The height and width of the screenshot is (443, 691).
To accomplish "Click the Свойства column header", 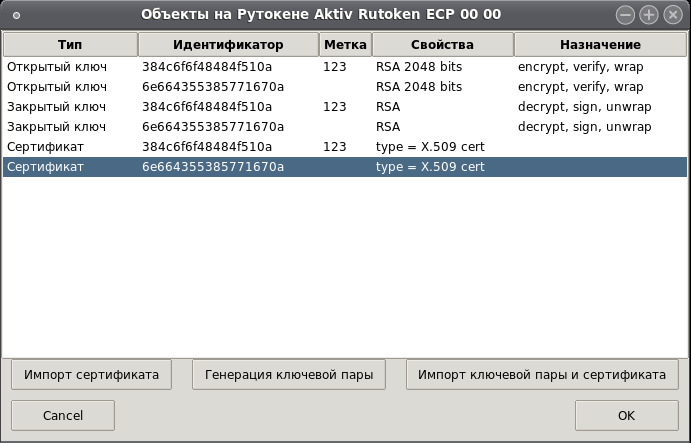I will click(x=443, y=45).
